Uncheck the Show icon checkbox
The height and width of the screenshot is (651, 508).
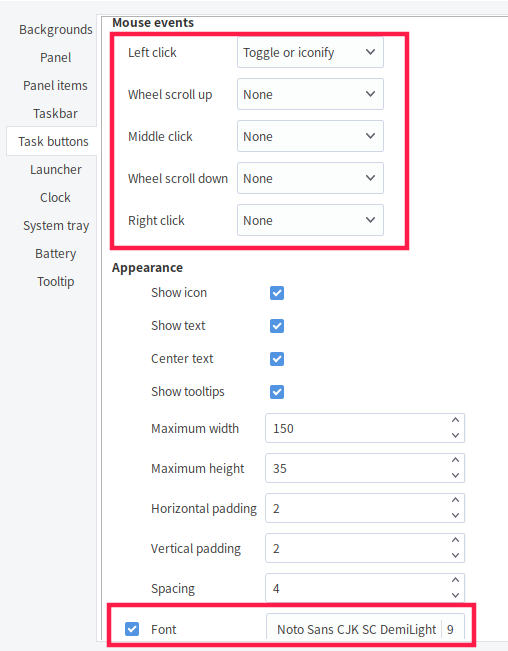click(x=277, y=293)
